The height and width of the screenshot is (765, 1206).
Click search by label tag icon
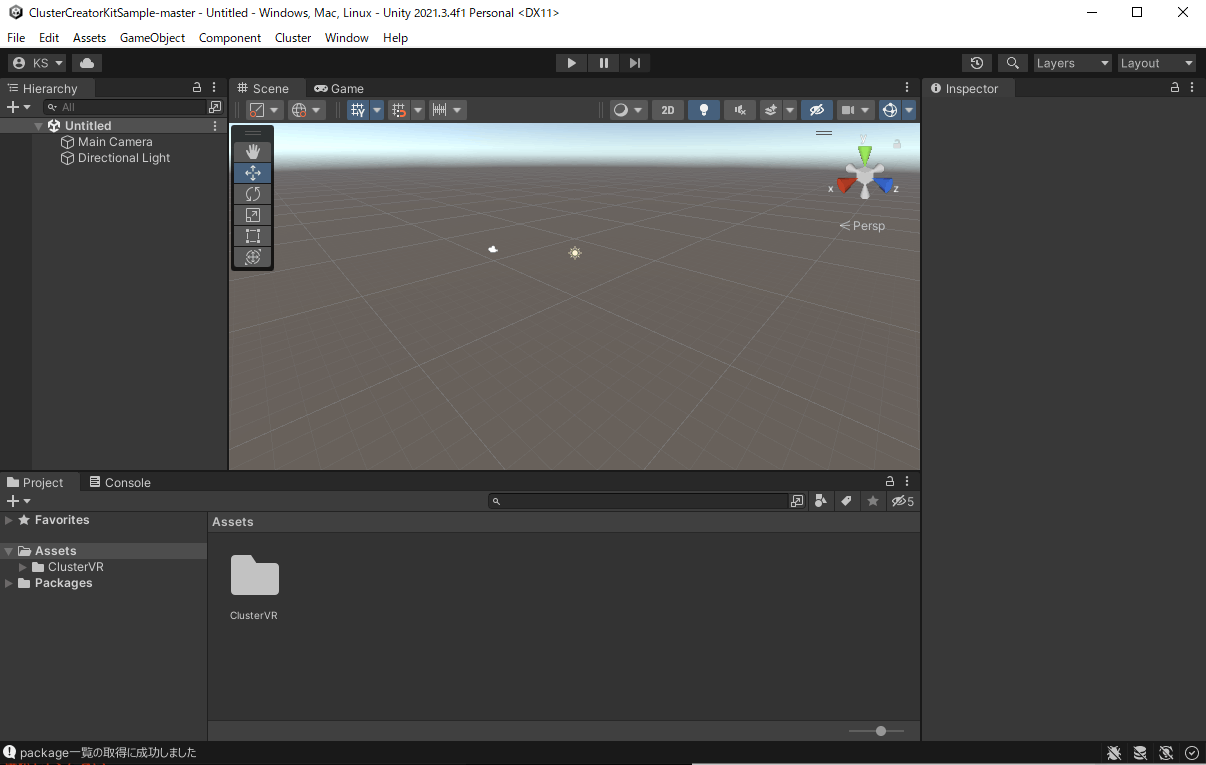[846, 501]
